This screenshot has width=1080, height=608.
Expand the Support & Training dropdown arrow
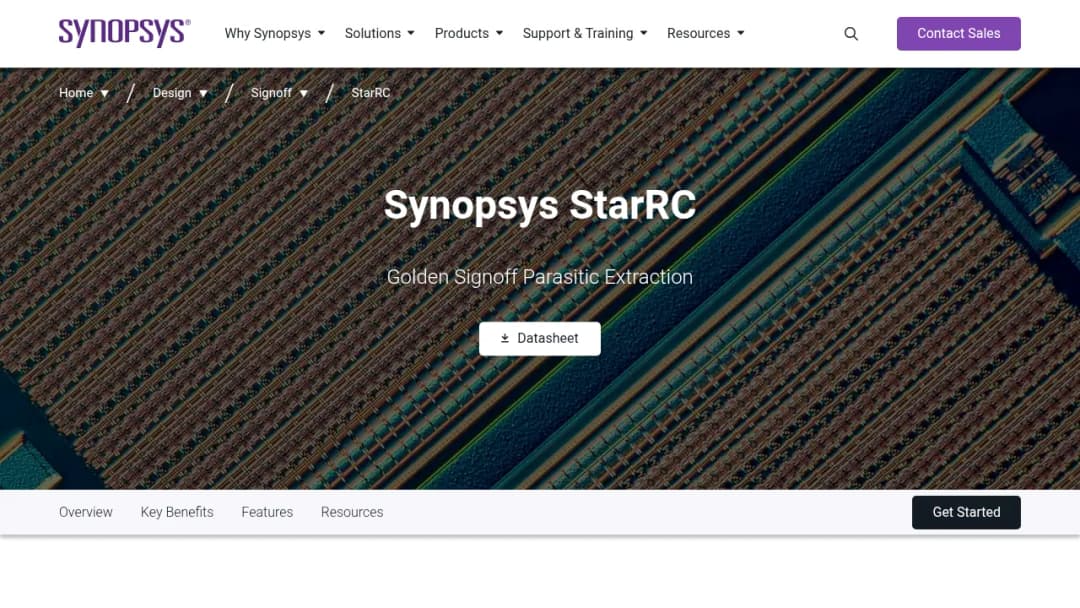pyautogui.click(x=644, y=33)
